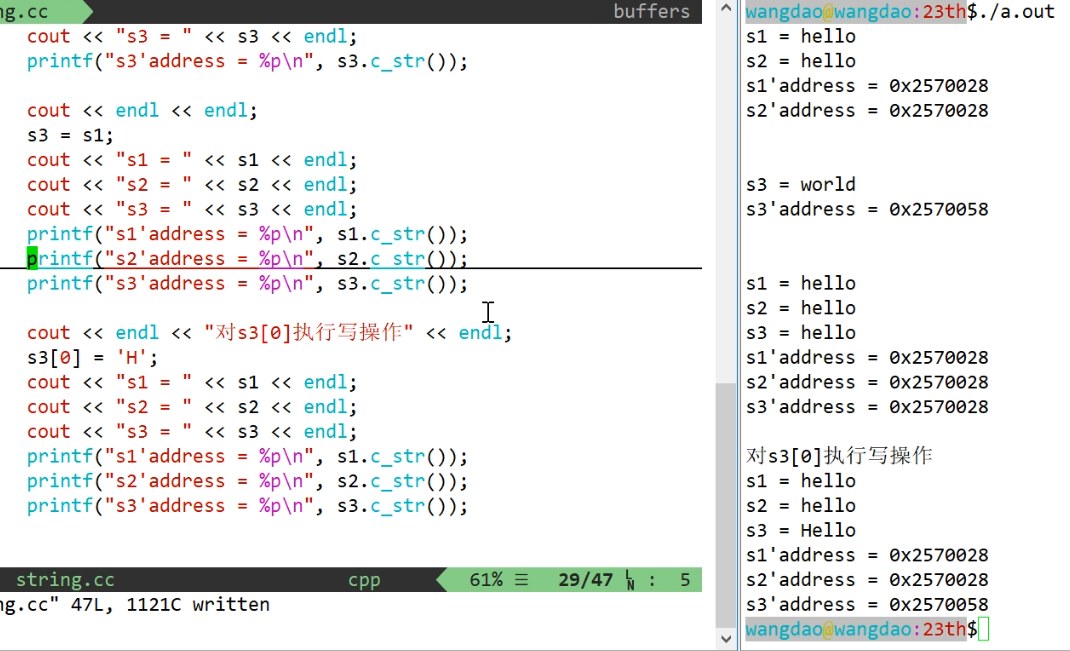Click the hamburger lines icon in the status line
The height and width of the screenshot is (651, 1070).
[x=521, y=579]
